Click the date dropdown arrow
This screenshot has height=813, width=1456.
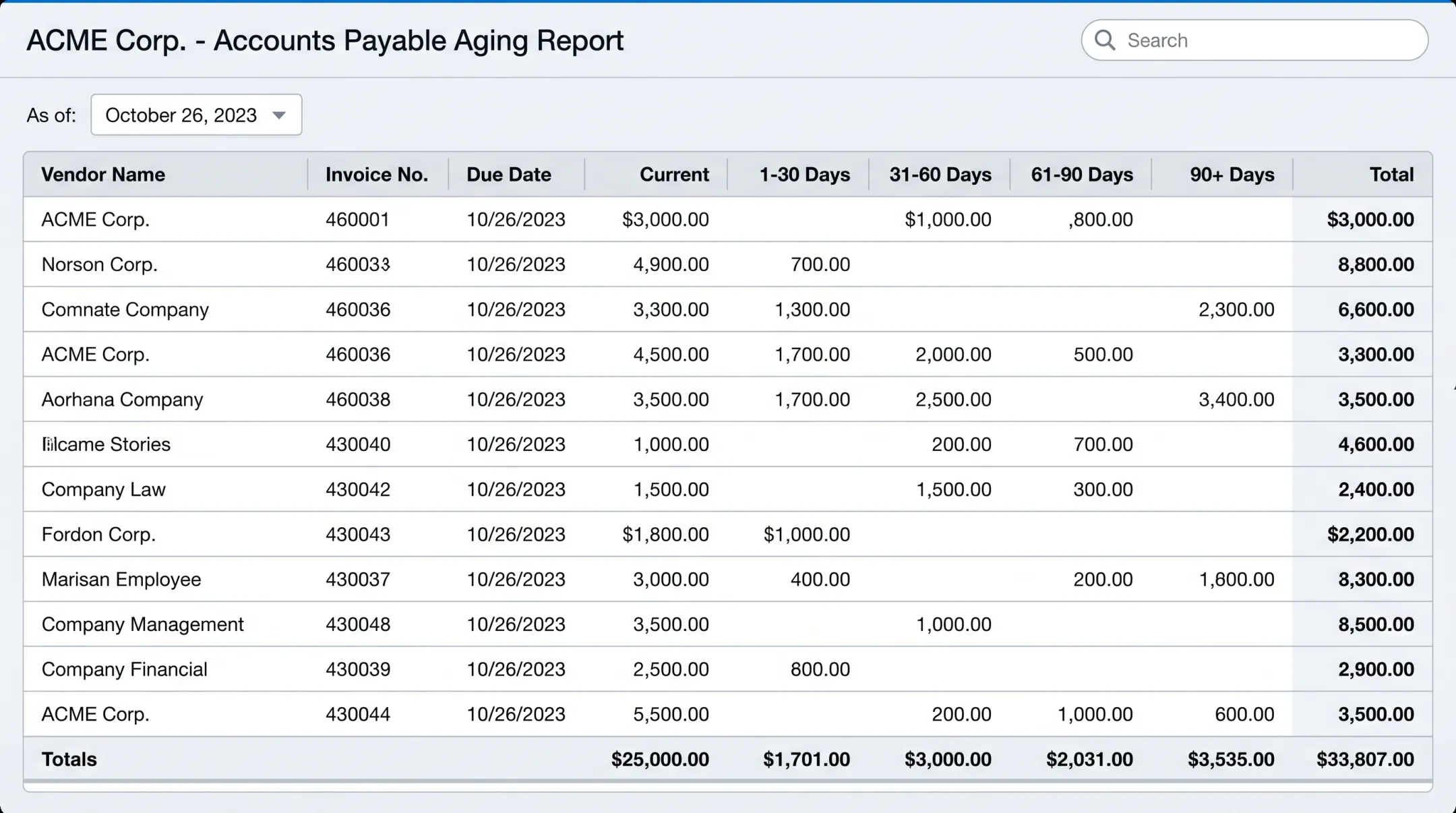pyautogui.click(x=279, y=115)
